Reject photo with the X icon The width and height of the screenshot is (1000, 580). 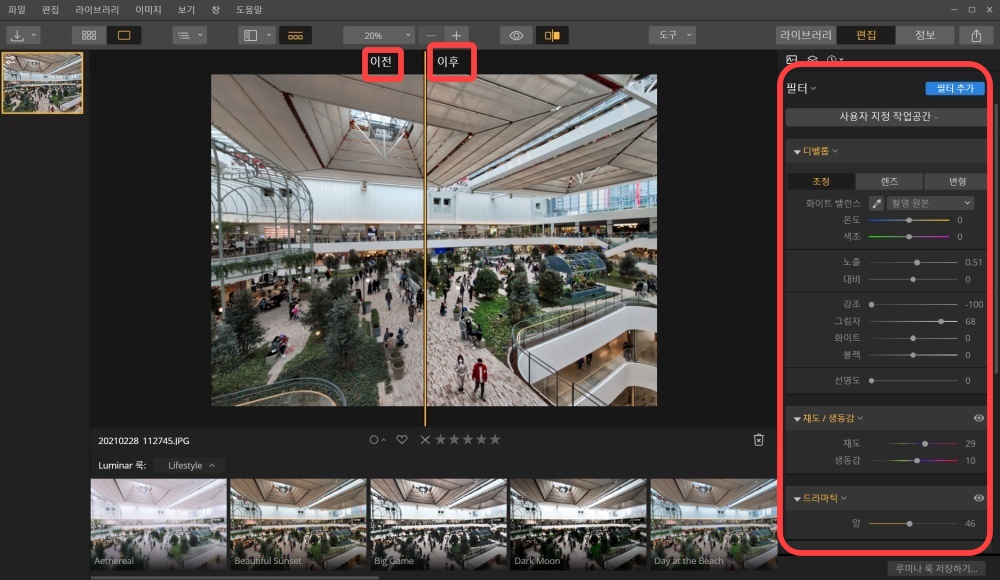(425, 440)
